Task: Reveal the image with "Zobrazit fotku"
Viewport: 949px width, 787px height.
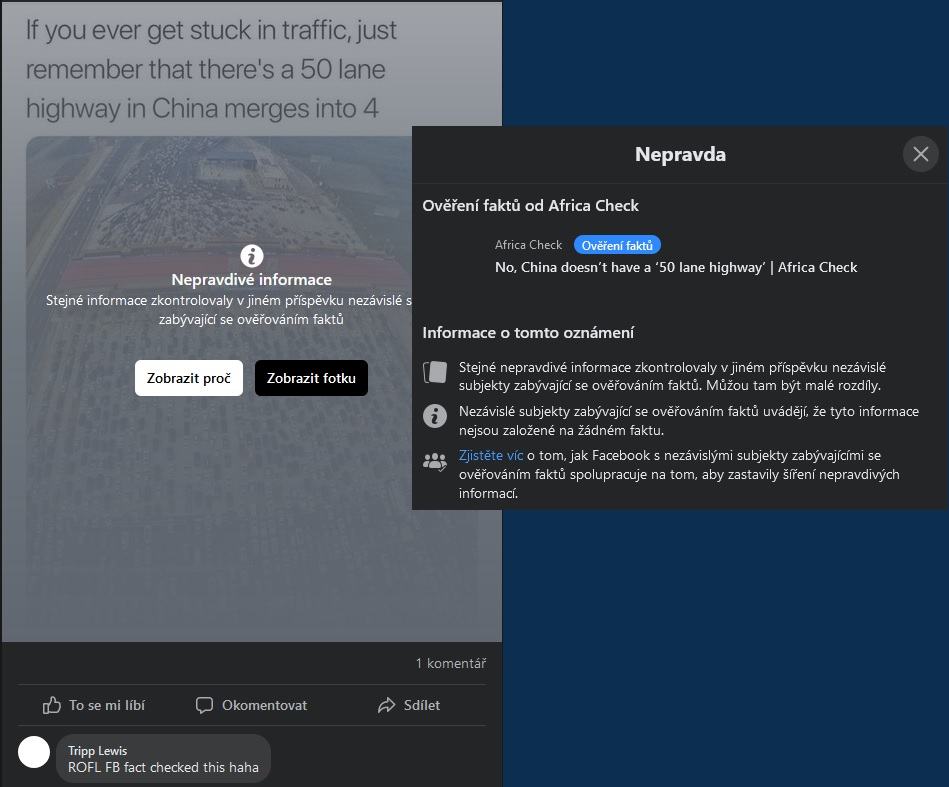Action: pyautogui.click(x=311, y=378)
